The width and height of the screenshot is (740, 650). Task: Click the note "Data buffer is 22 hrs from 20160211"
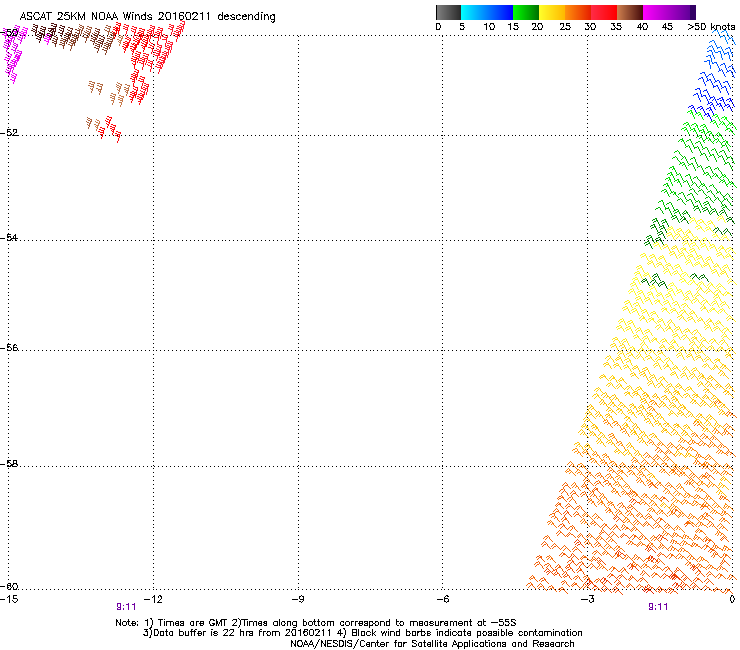240,633
